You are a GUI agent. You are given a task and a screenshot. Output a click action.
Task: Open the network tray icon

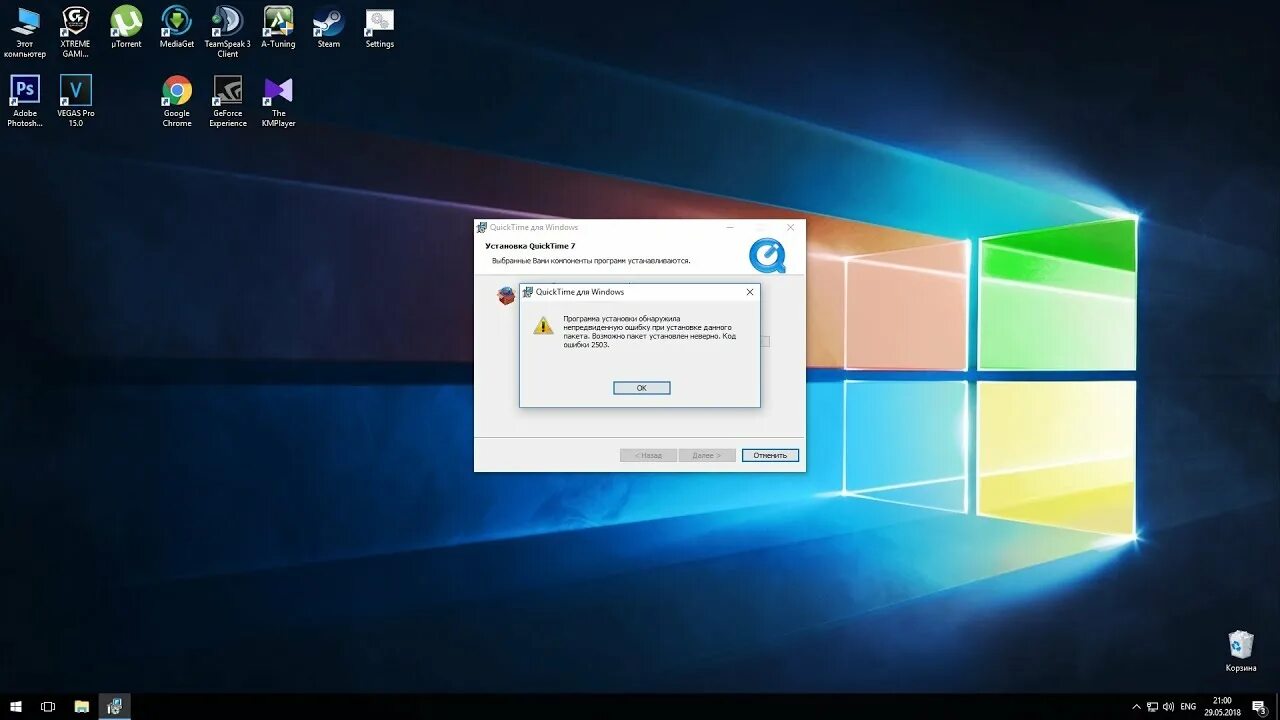click(1152, 706)
